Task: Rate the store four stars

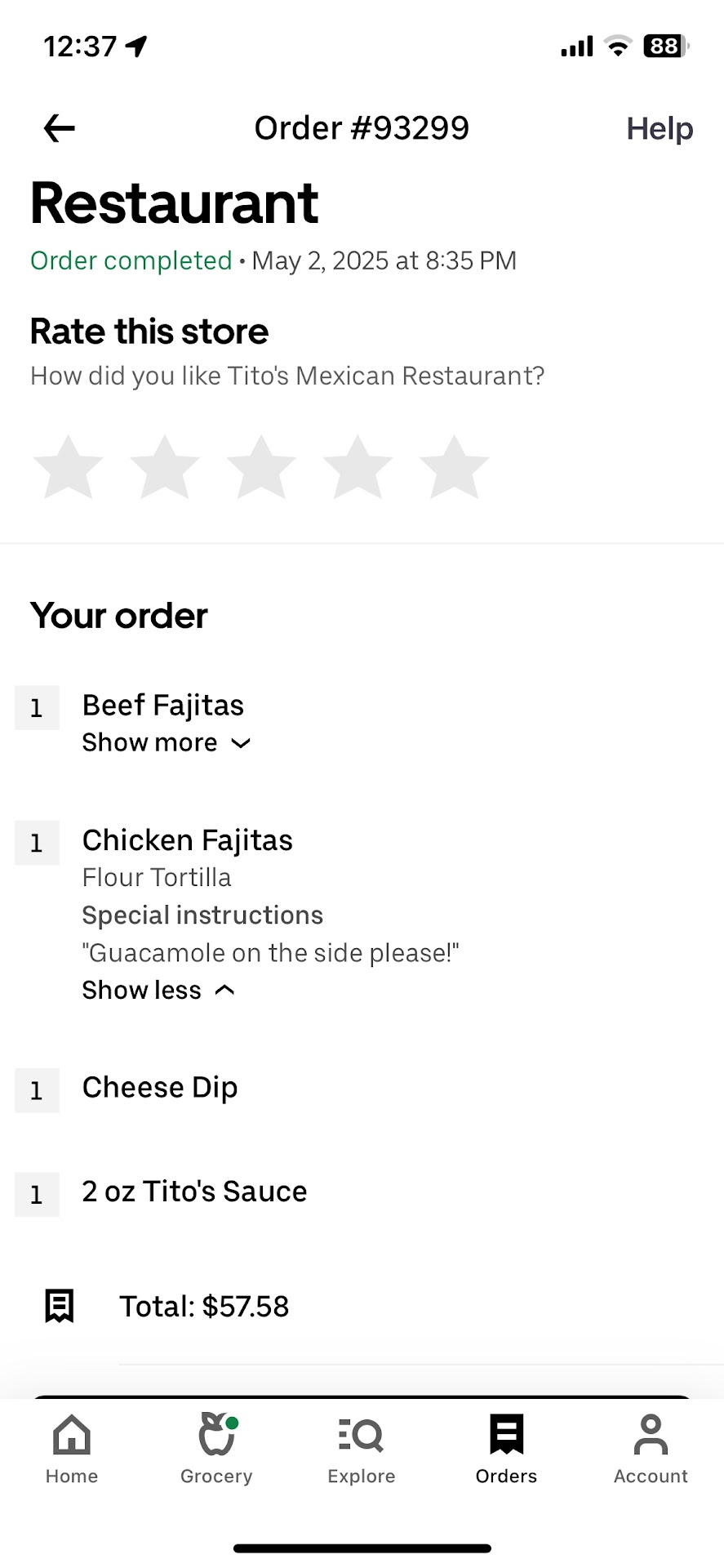Action: click(358, 467)
